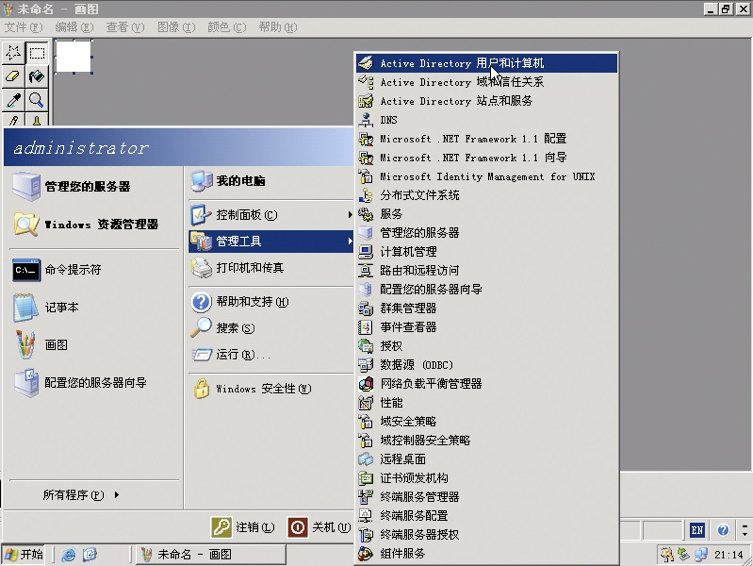Click the Microsoft Identity Management for UNIX icon
The width and height of the screenshot is (753, 566).
click(365, 176)
